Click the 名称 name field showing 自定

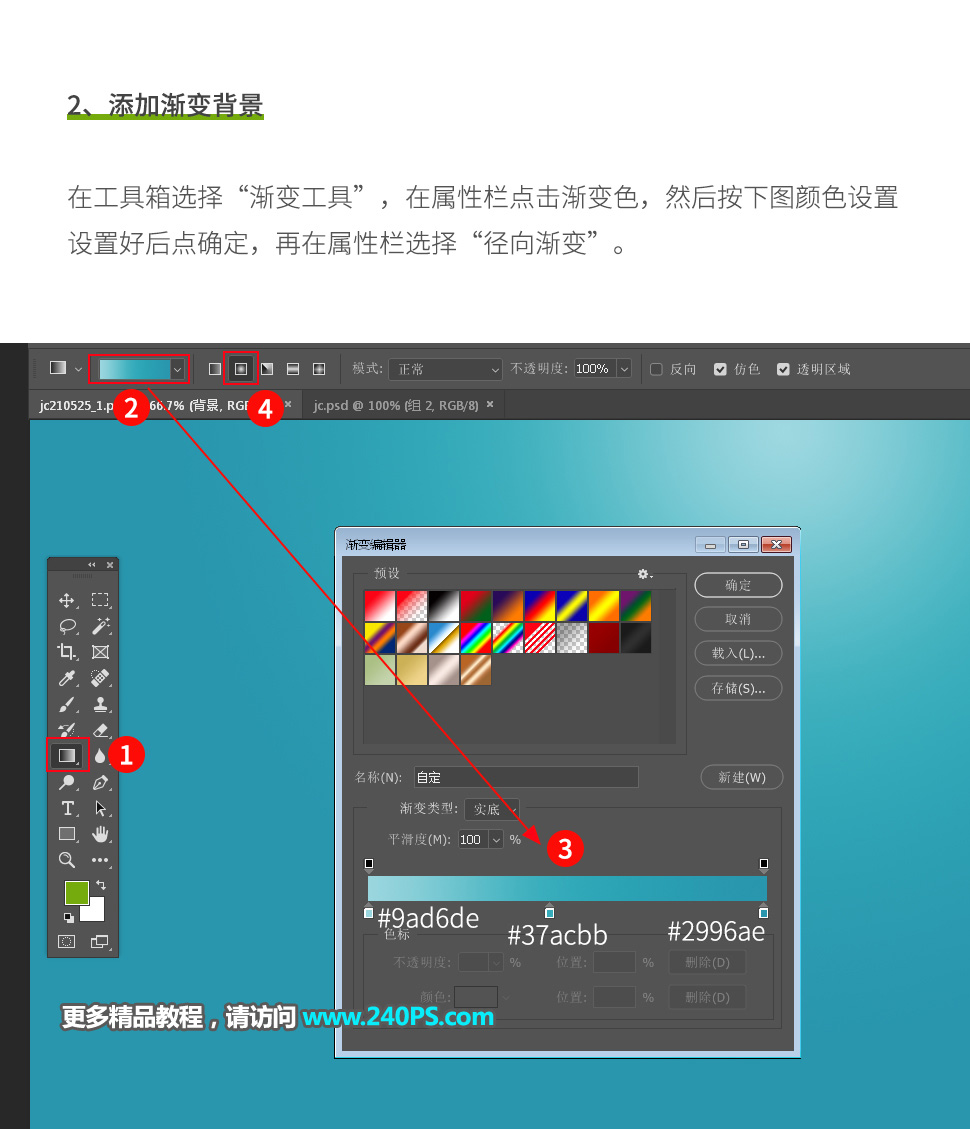pos(525,777)
